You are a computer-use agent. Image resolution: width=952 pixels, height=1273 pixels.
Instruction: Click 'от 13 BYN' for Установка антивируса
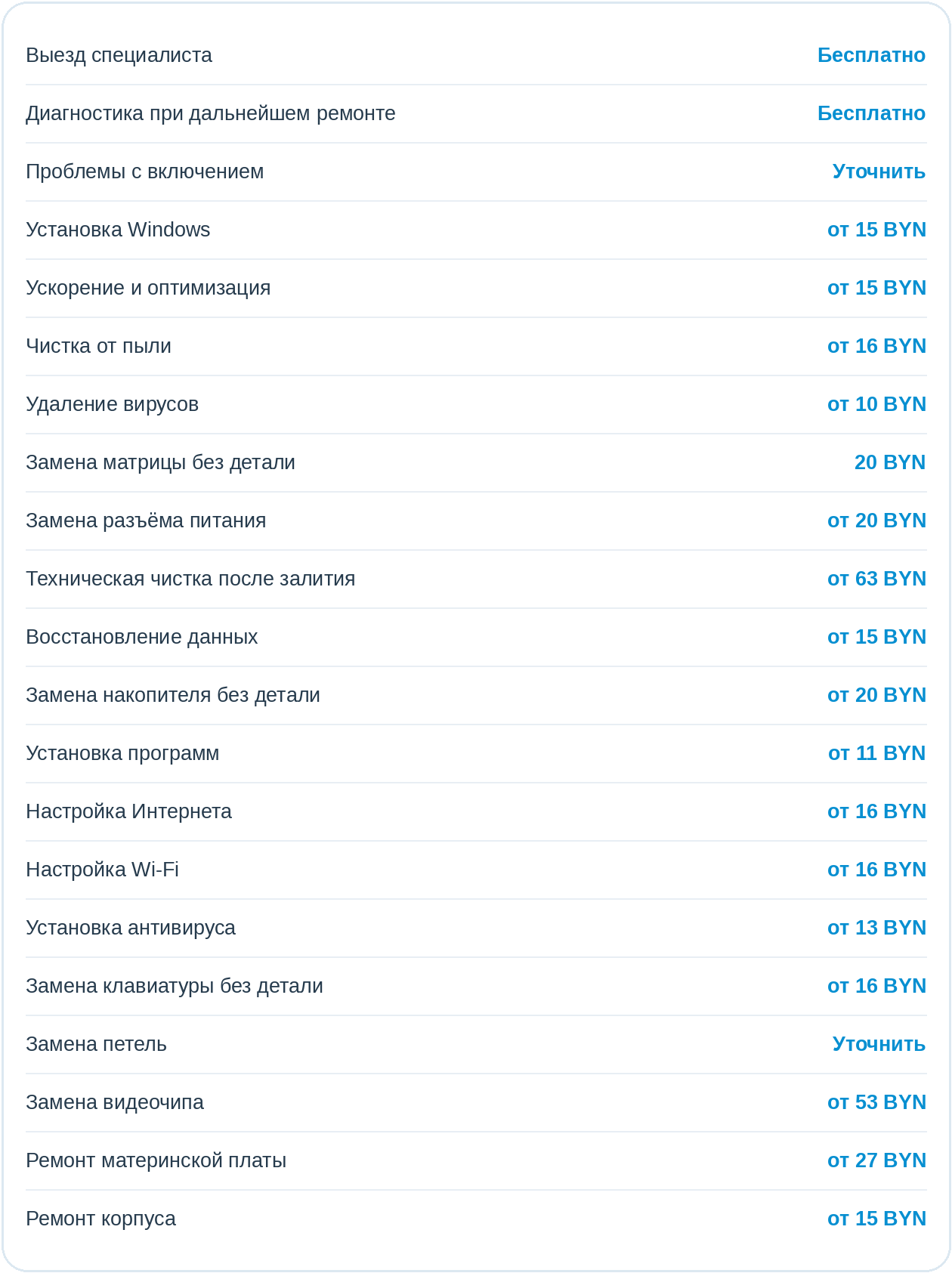tap(876, 928)
